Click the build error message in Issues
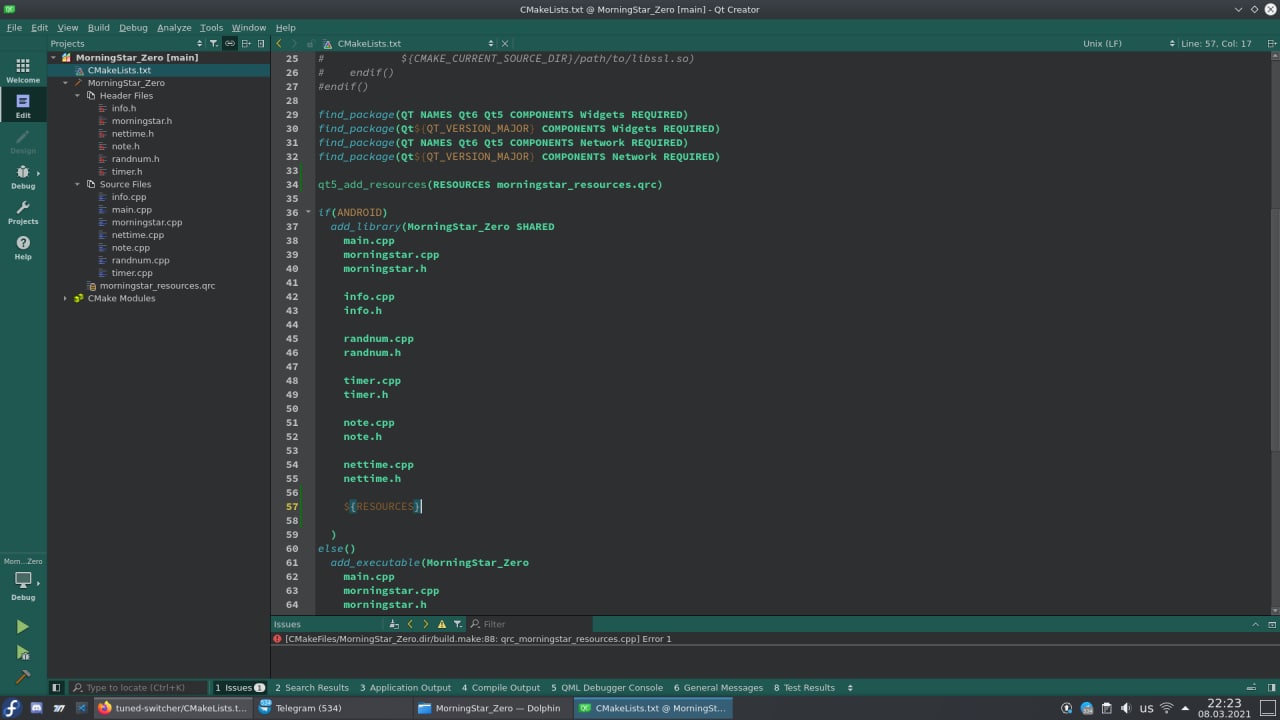 pos(478,639)
